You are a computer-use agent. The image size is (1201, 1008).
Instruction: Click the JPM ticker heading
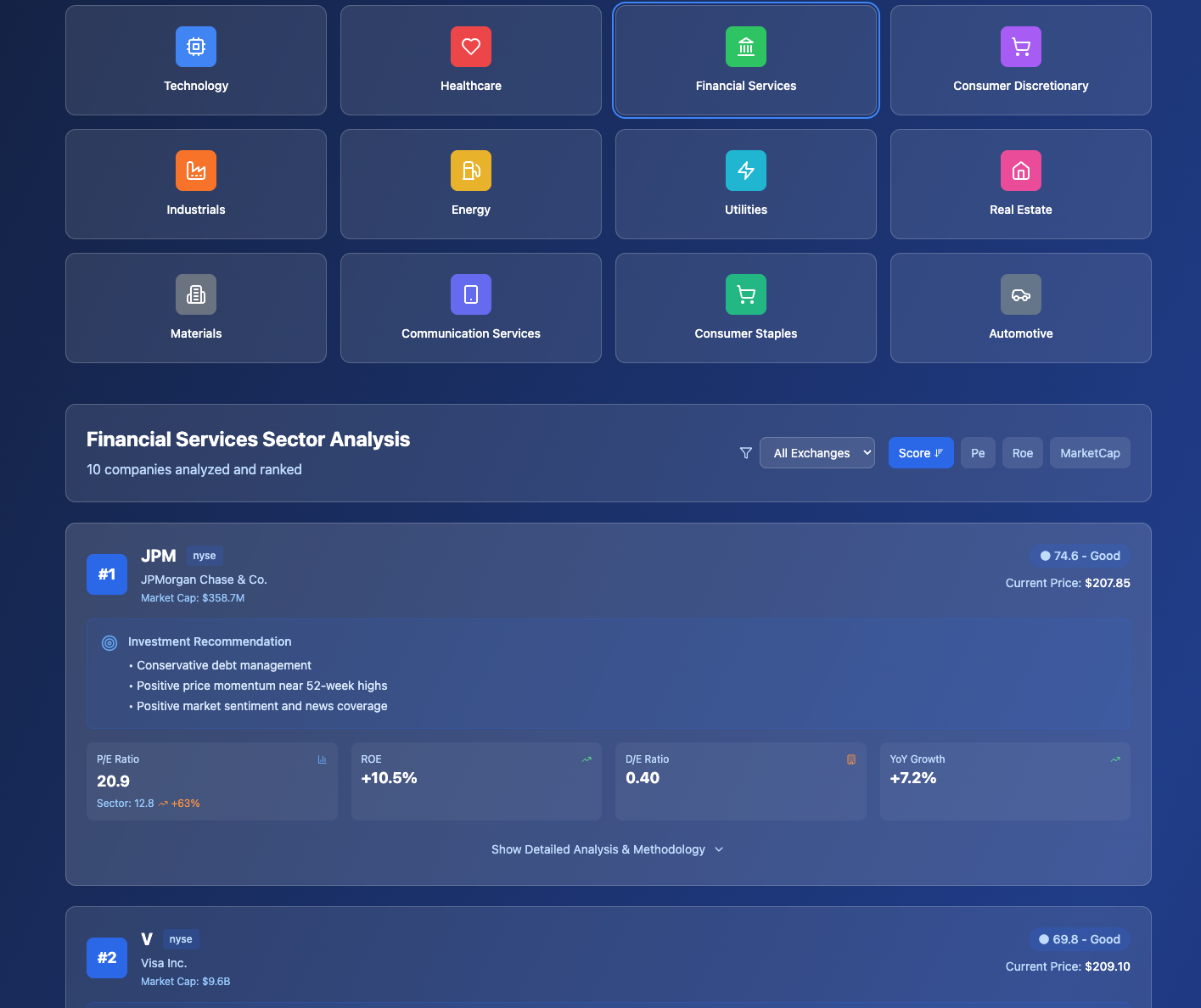coord(159,556)
